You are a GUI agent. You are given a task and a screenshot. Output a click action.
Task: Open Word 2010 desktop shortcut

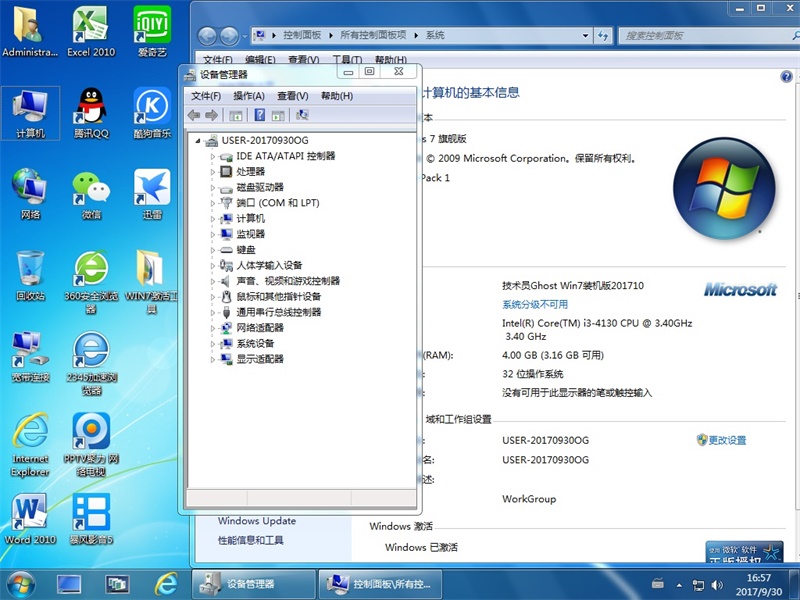[30, 518]
